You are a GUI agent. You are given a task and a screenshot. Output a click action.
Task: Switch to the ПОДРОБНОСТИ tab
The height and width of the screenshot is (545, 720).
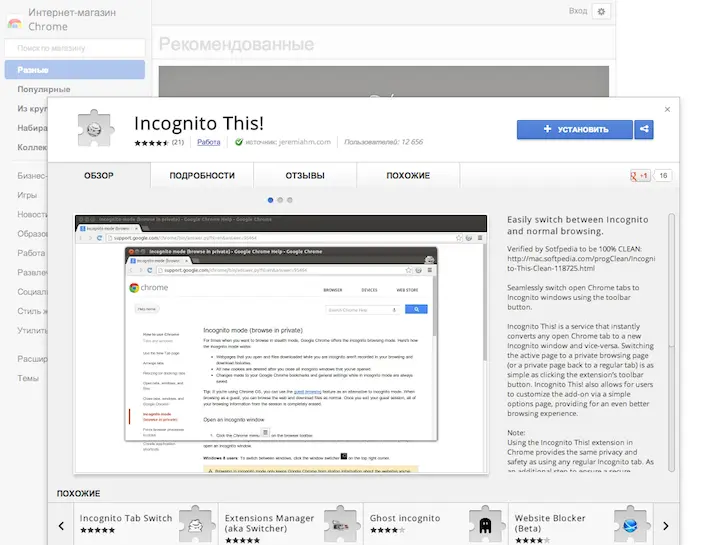(x=202, y=175)
